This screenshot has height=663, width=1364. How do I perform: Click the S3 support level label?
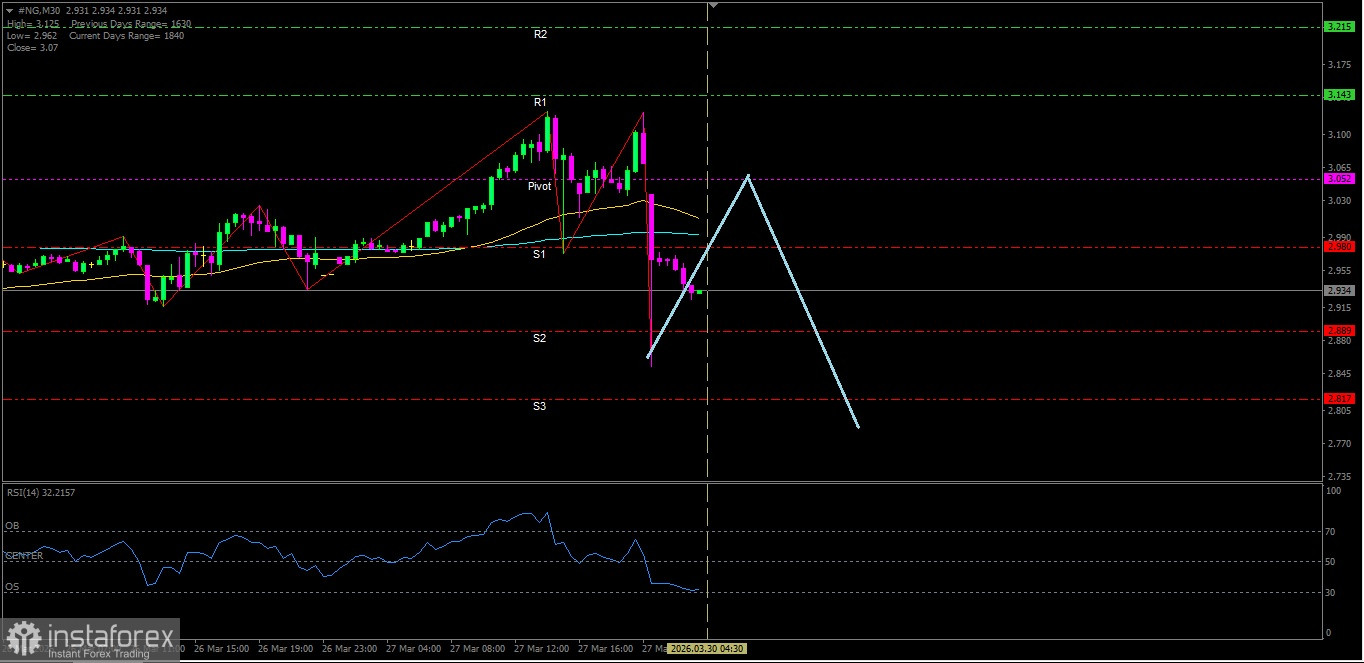(539, 406)
